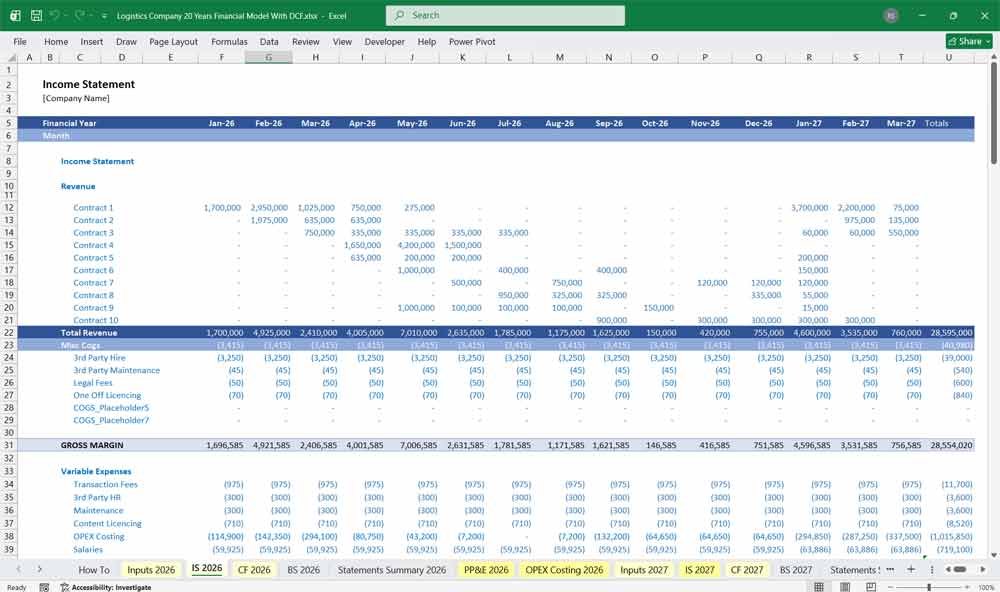
Task: Show more sheet tabs via ellipsis
Action: pyautogui.click(x=890, y=569)
